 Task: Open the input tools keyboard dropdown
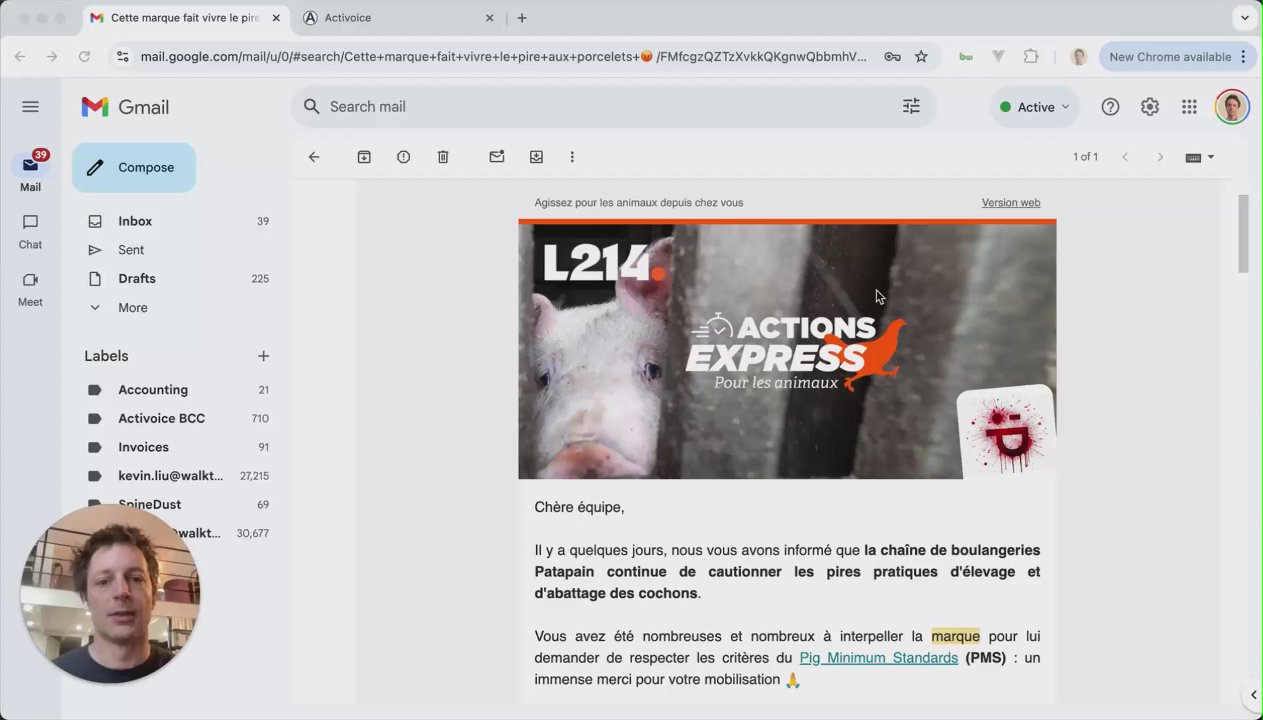click(1199, 157)
